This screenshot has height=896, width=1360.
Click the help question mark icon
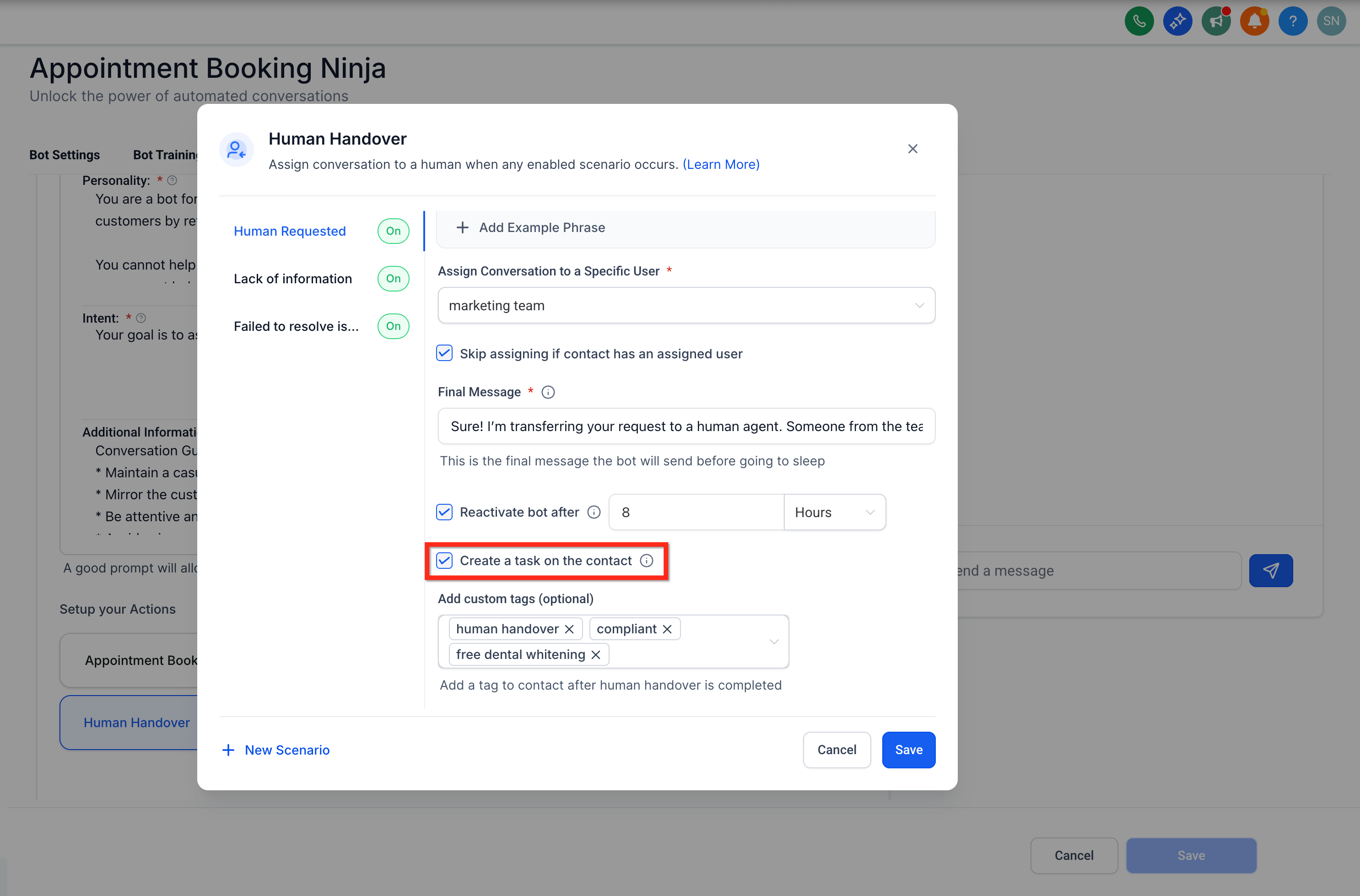pyautogui.click(x=1293, y=22)
